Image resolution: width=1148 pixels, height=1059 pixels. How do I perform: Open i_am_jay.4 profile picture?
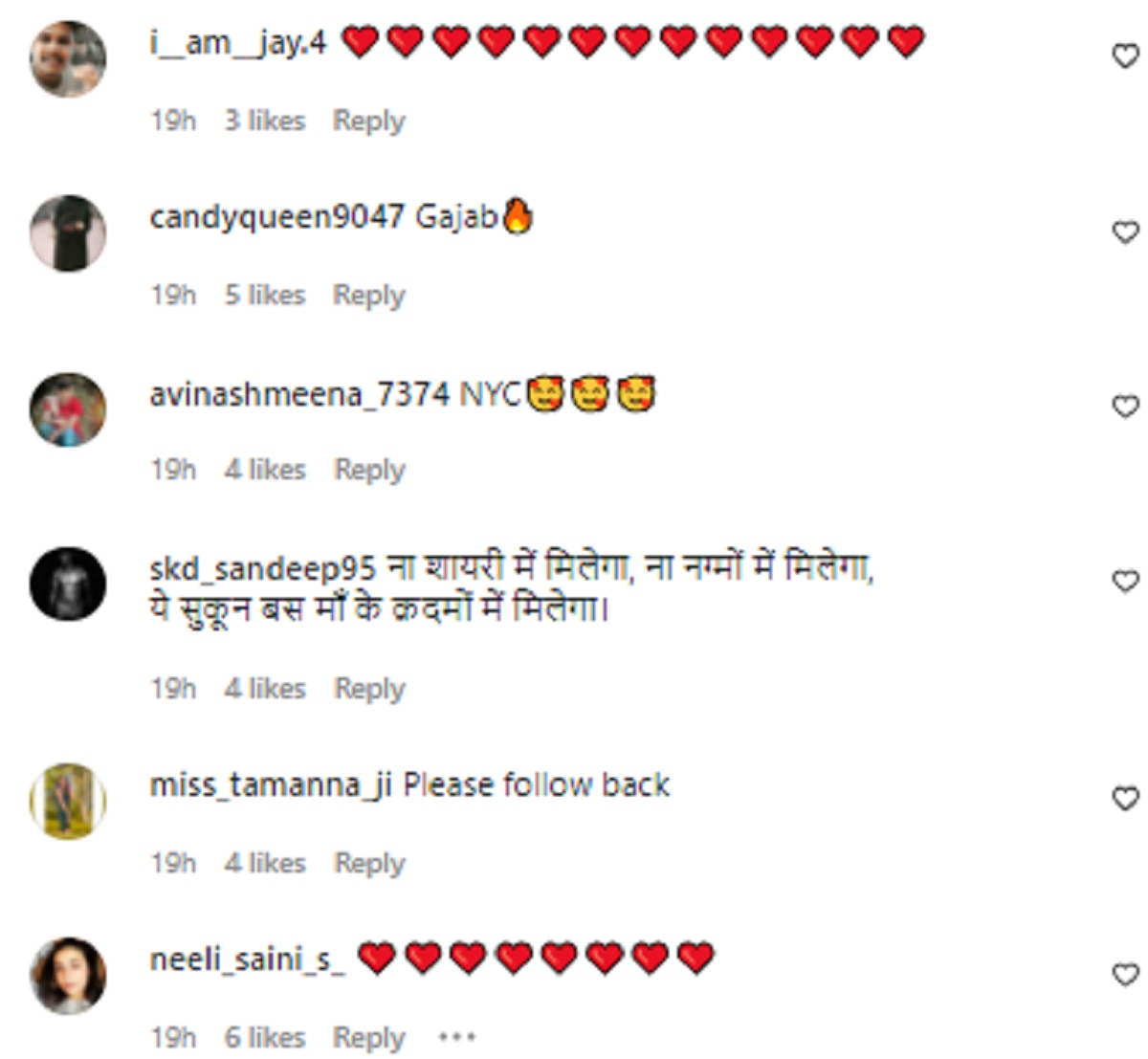[68, 58]
